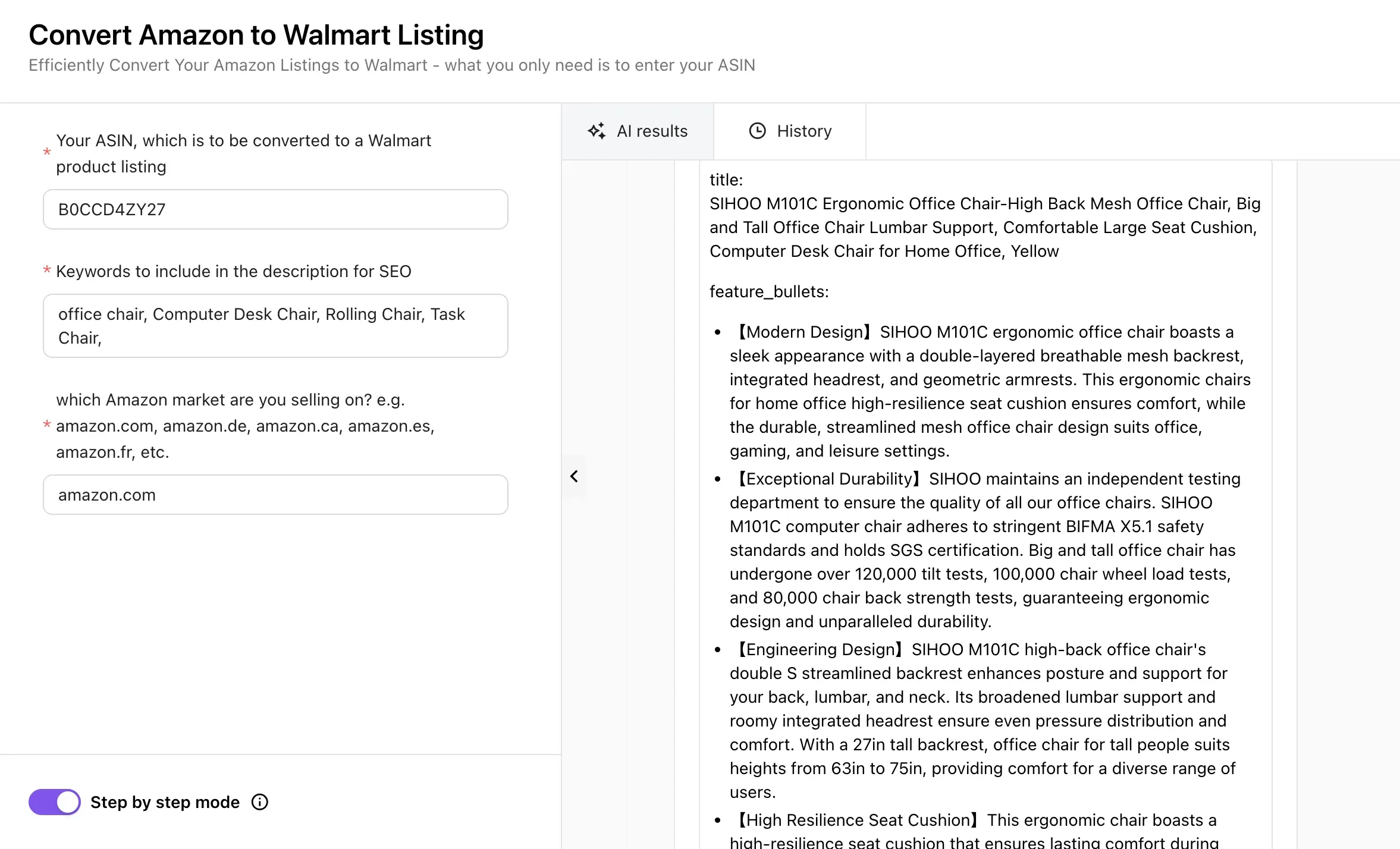Click the clock icon on the History tab
The height and width of the screenshot is (849, 1400).
pyautogui.click(x=757, y=131)
